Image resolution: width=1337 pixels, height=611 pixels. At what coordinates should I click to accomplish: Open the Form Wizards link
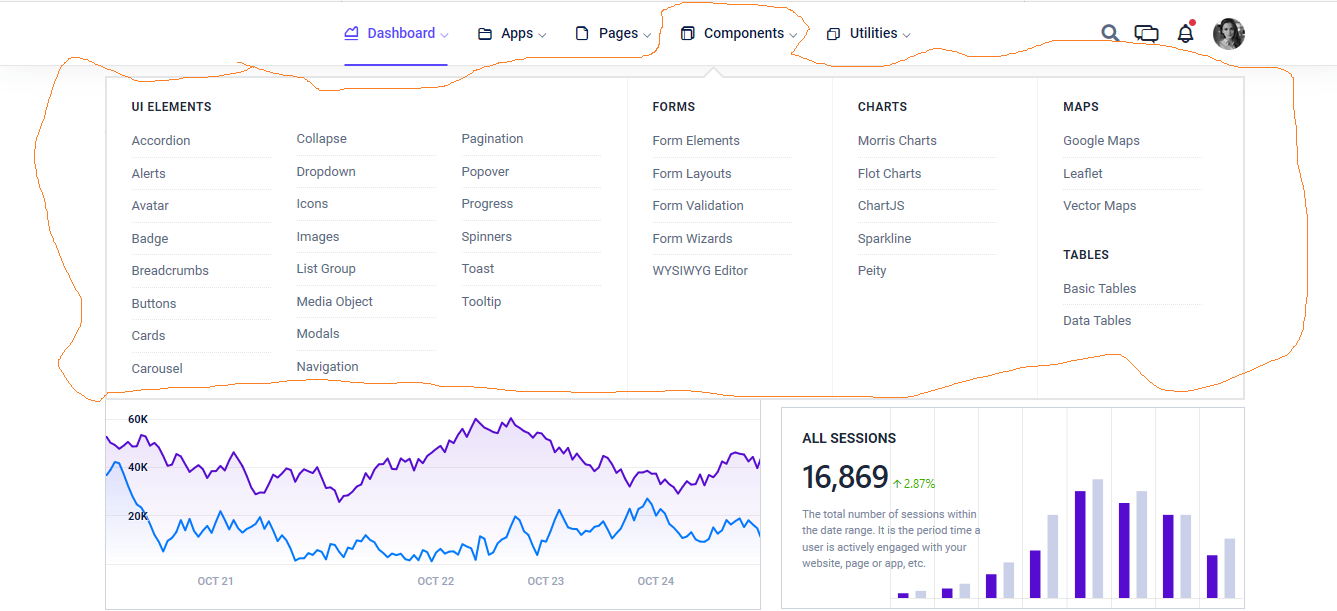[x=692, y=239]
